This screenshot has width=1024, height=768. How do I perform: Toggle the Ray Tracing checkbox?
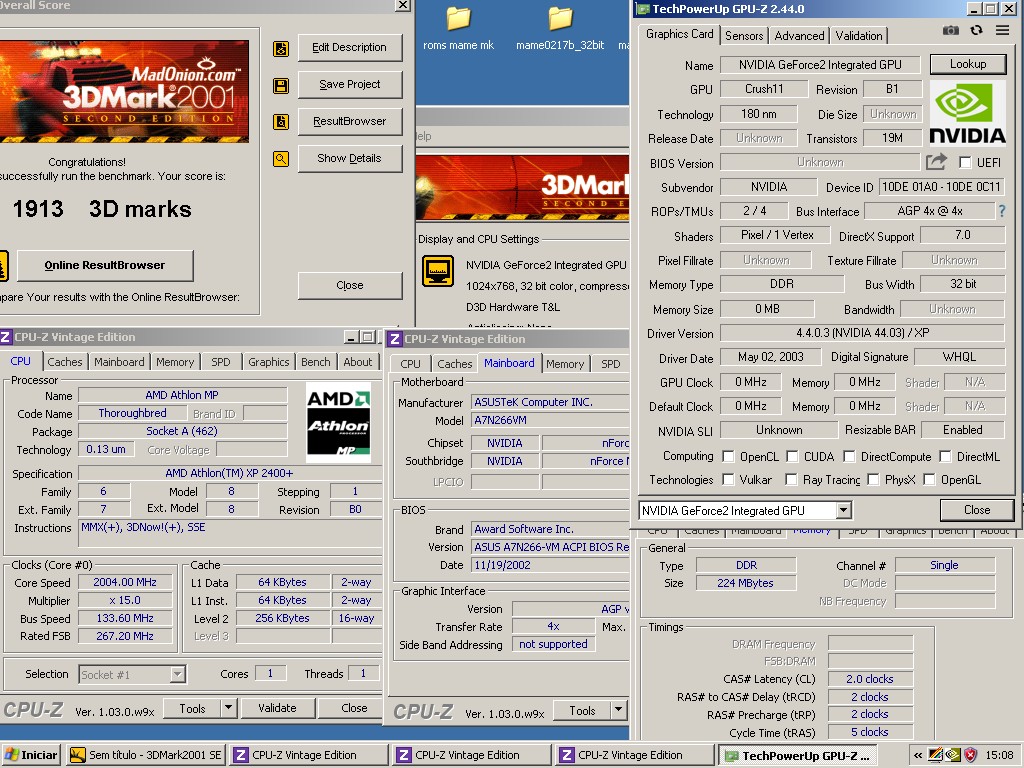coord(791,479)
